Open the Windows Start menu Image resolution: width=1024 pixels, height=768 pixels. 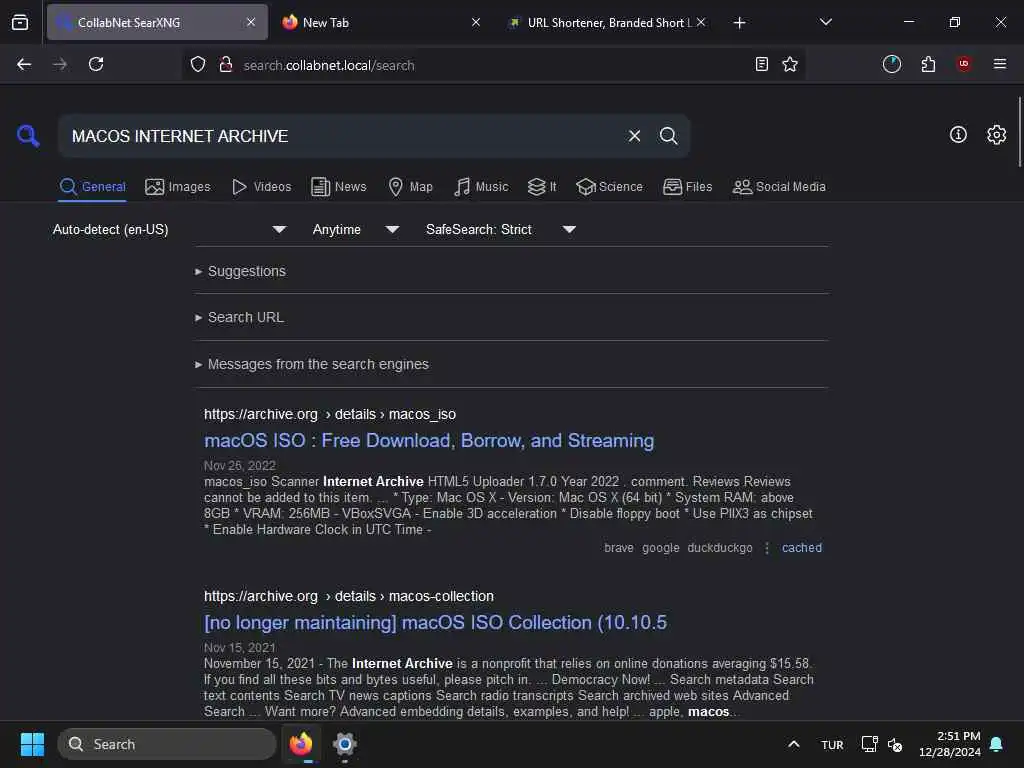[x=32, y=744]
